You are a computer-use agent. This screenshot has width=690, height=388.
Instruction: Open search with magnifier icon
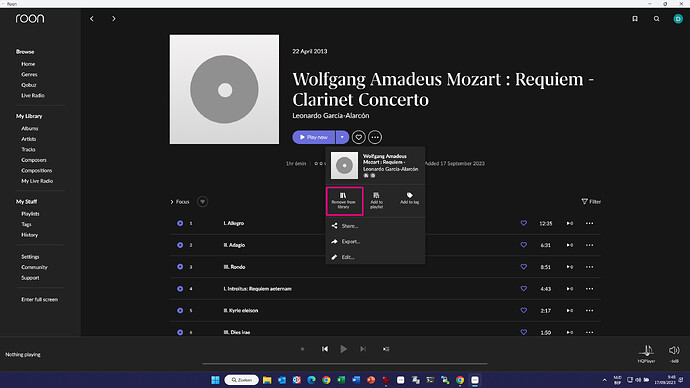pos(656,18)
